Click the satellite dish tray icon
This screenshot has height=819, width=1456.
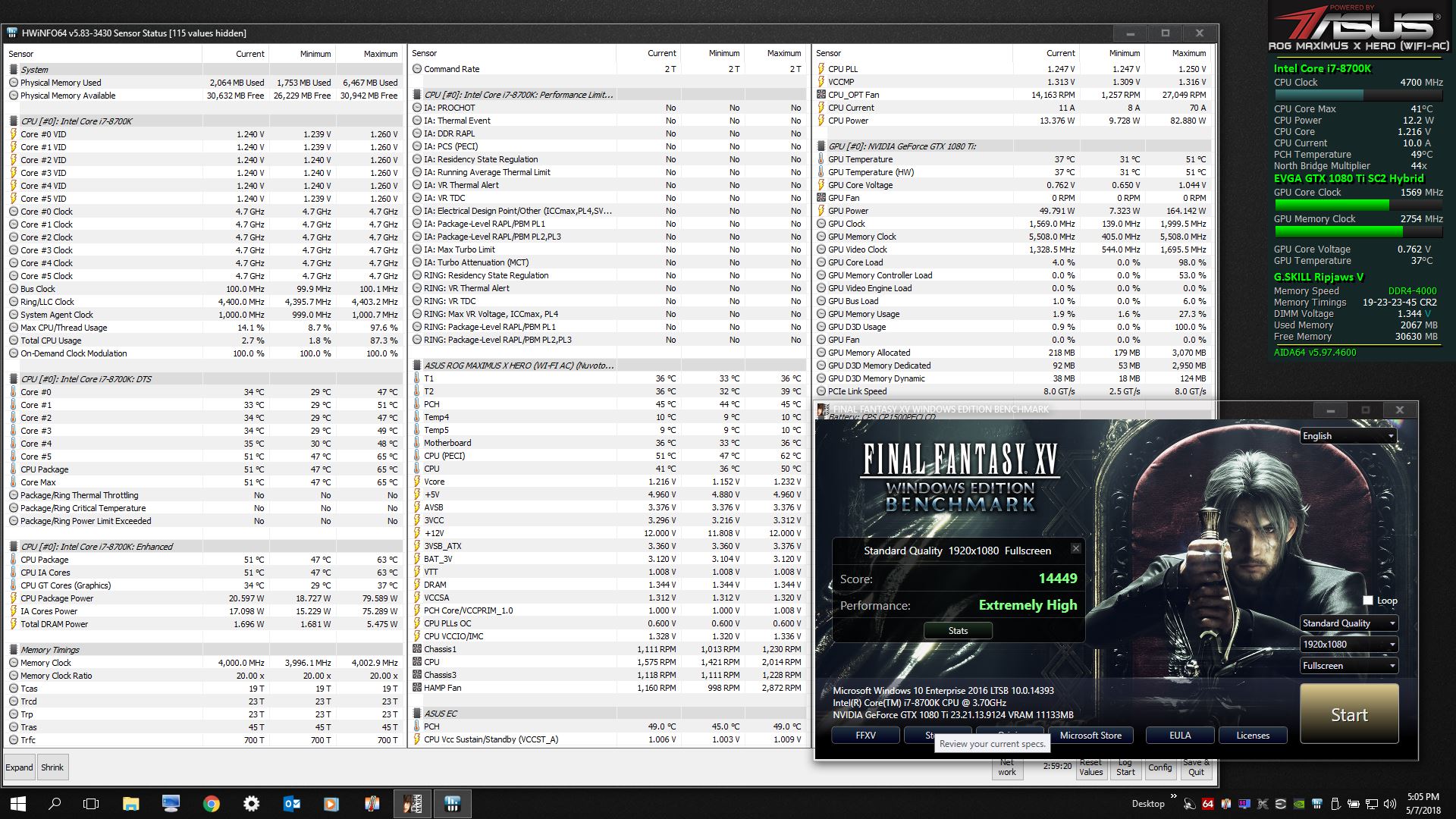pos(1189,804)
